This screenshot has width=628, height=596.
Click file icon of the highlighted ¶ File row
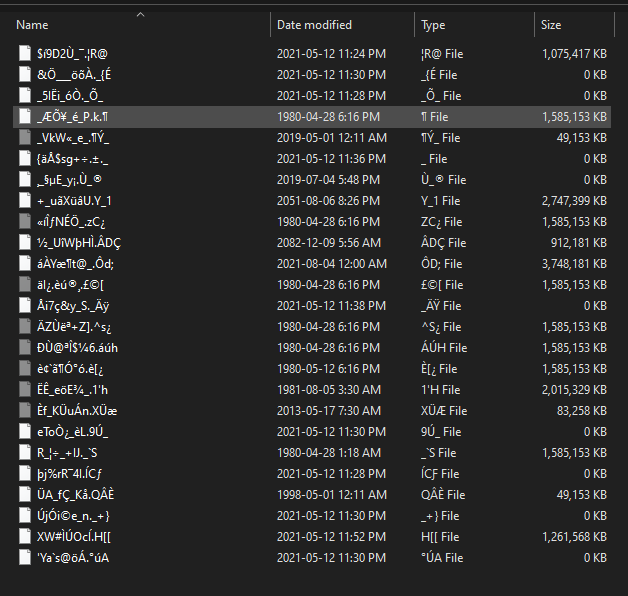25,116
